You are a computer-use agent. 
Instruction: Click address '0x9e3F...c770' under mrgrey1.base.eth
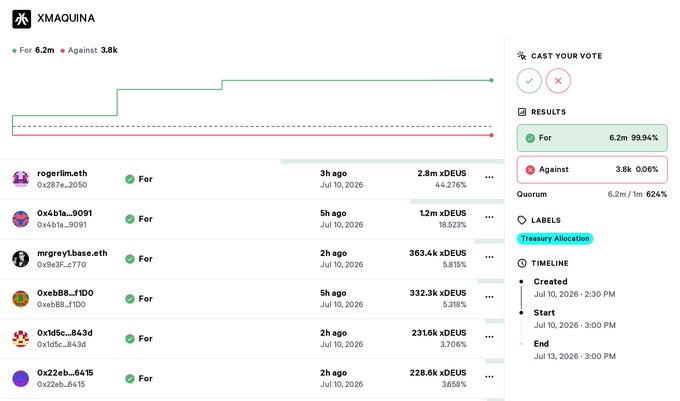62,265
